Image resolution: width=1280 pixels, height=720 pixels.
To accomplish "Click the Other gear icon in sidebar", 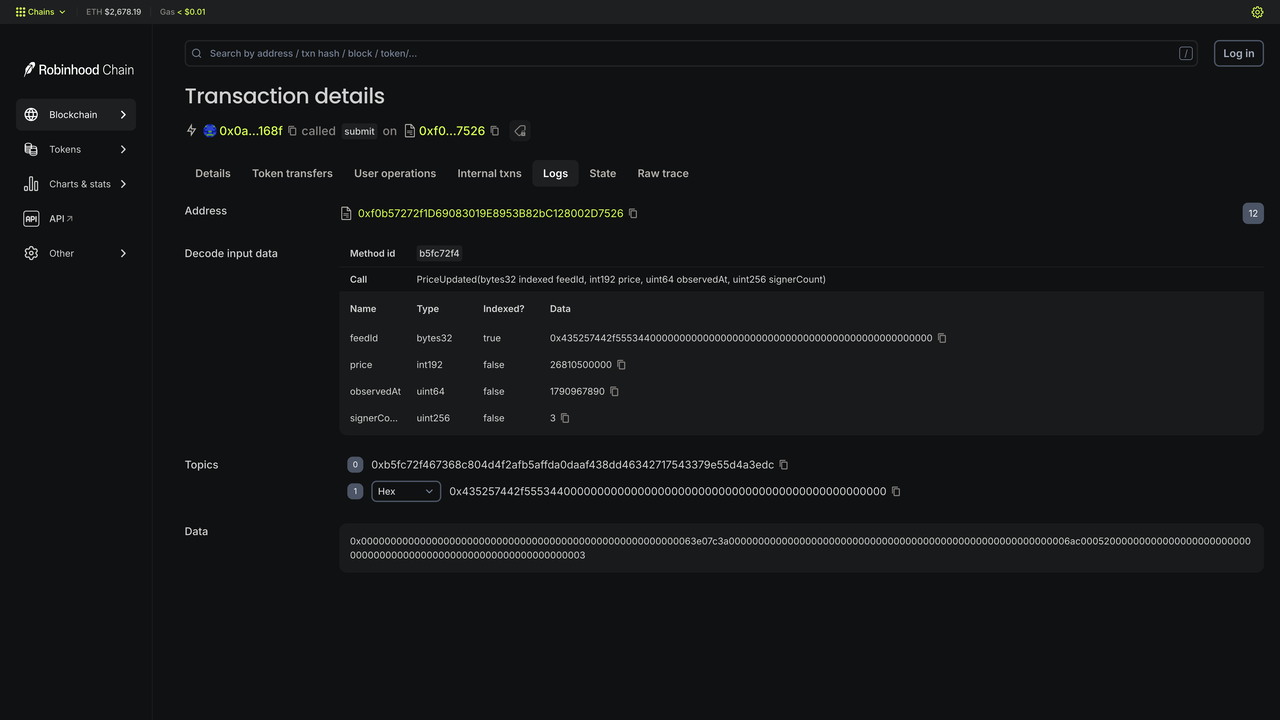I will pos(31,253).
